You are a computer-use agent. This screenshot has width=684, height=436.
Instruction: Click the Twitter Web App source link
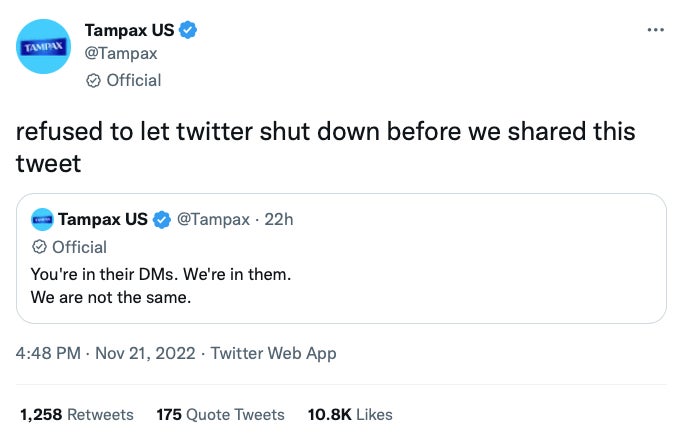(273, 353)
